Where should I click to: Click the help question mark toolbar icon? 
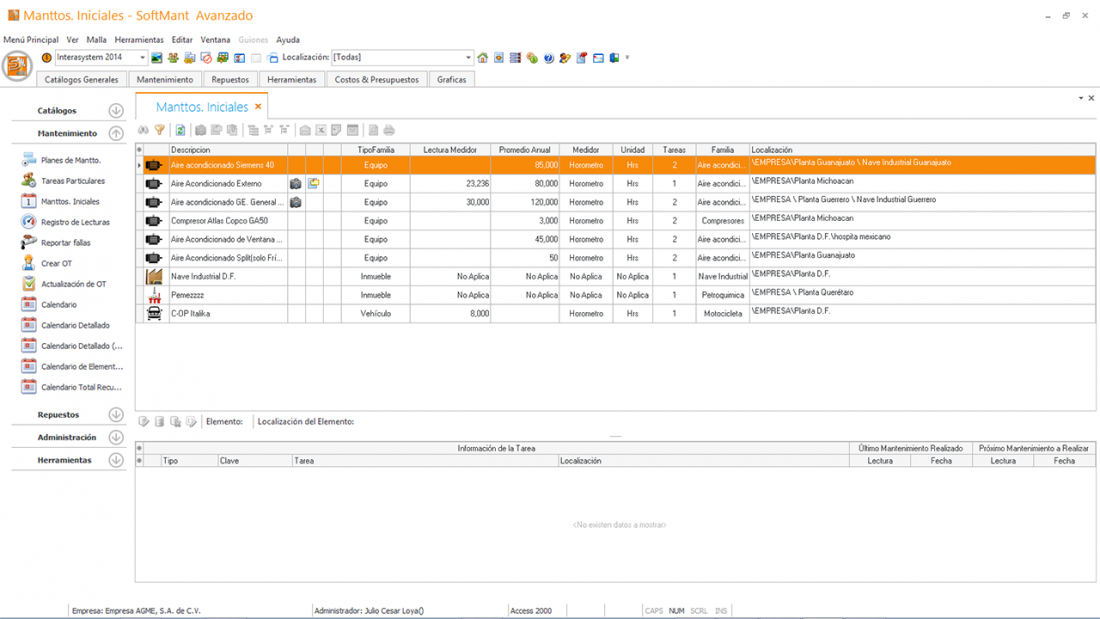(x=549, y=58)
